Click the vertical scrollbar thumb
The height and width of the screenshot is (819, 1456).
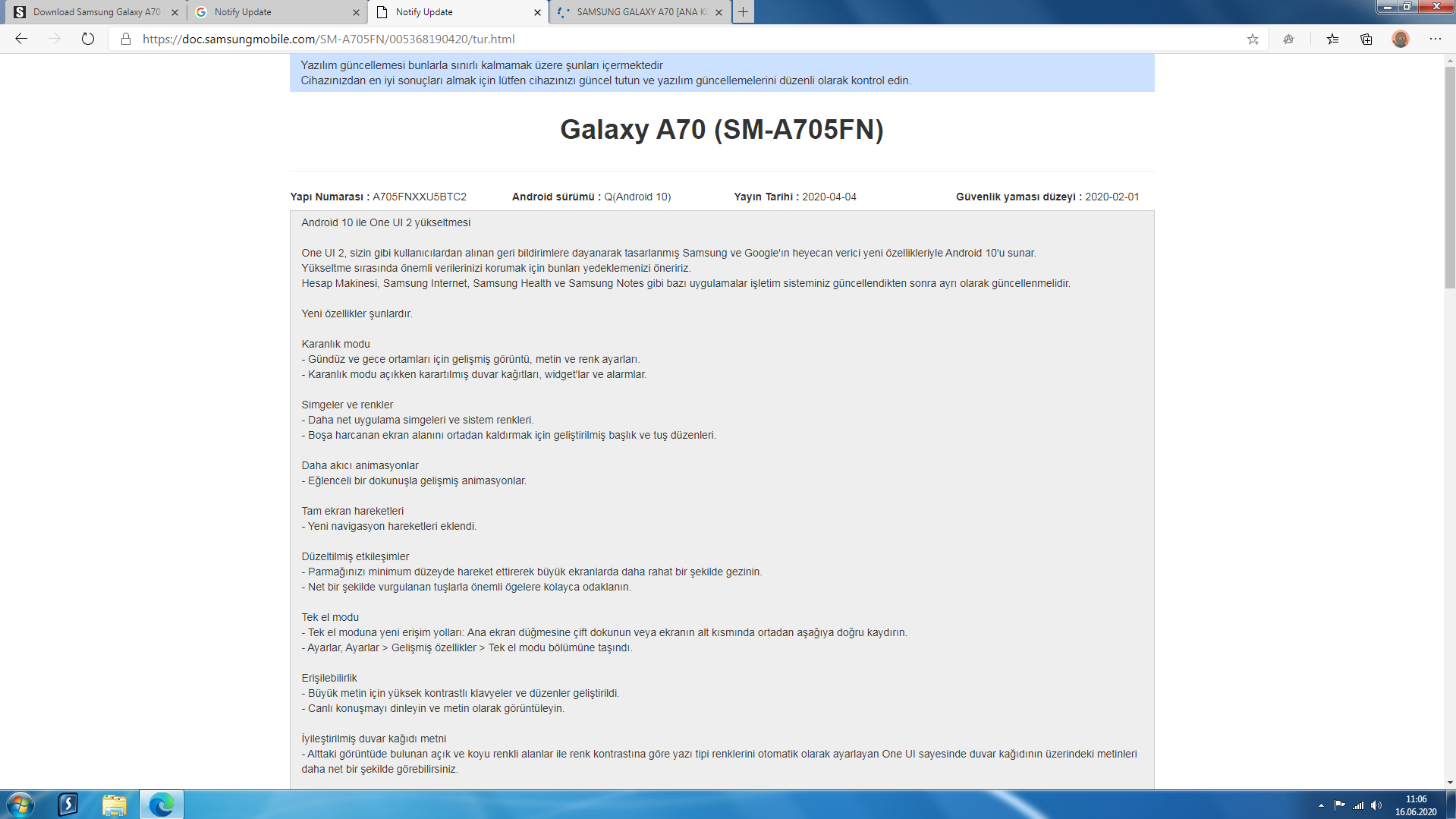[1449, 176]
